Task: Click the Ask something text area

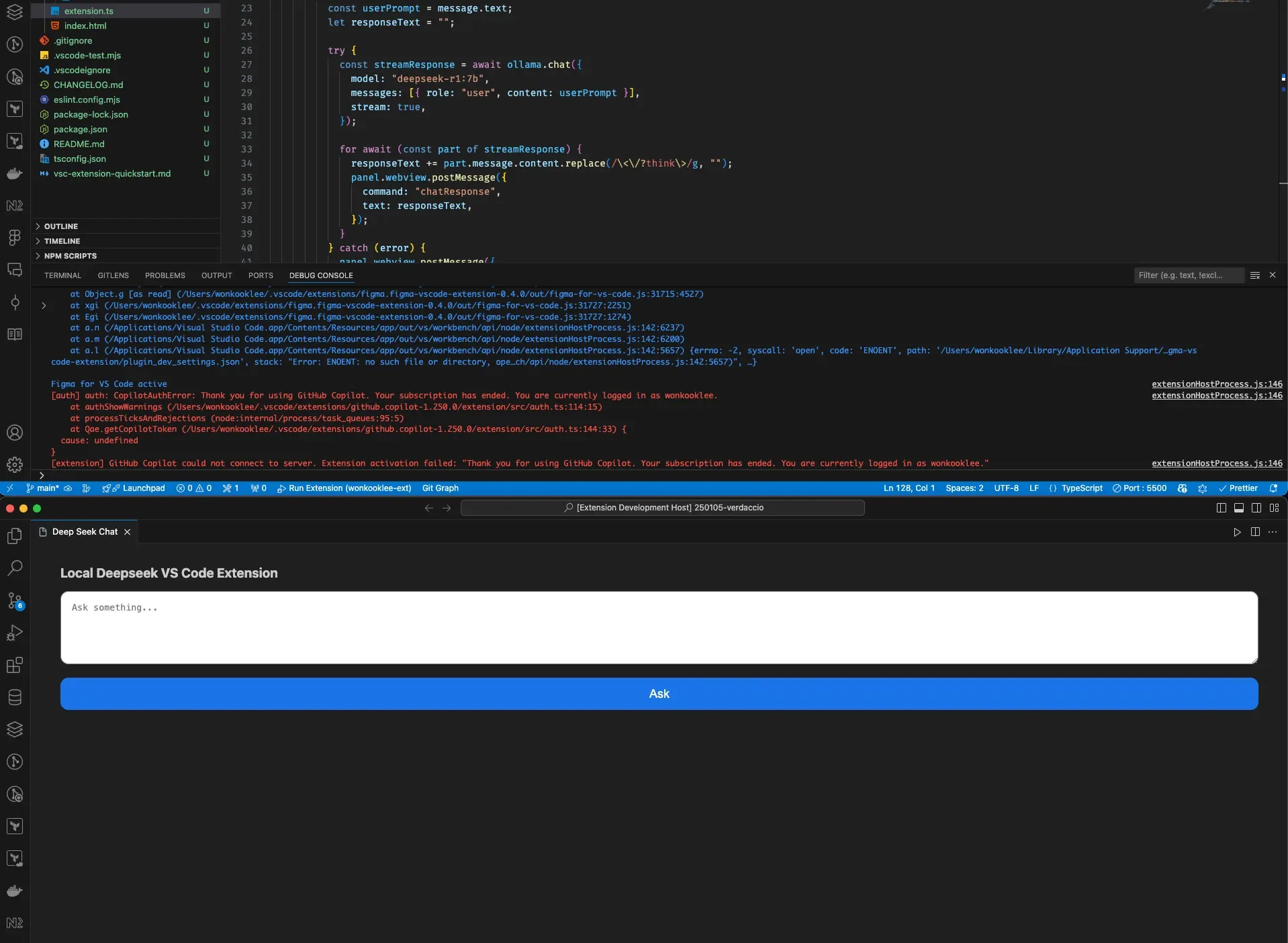Action: tap(659, 627)
